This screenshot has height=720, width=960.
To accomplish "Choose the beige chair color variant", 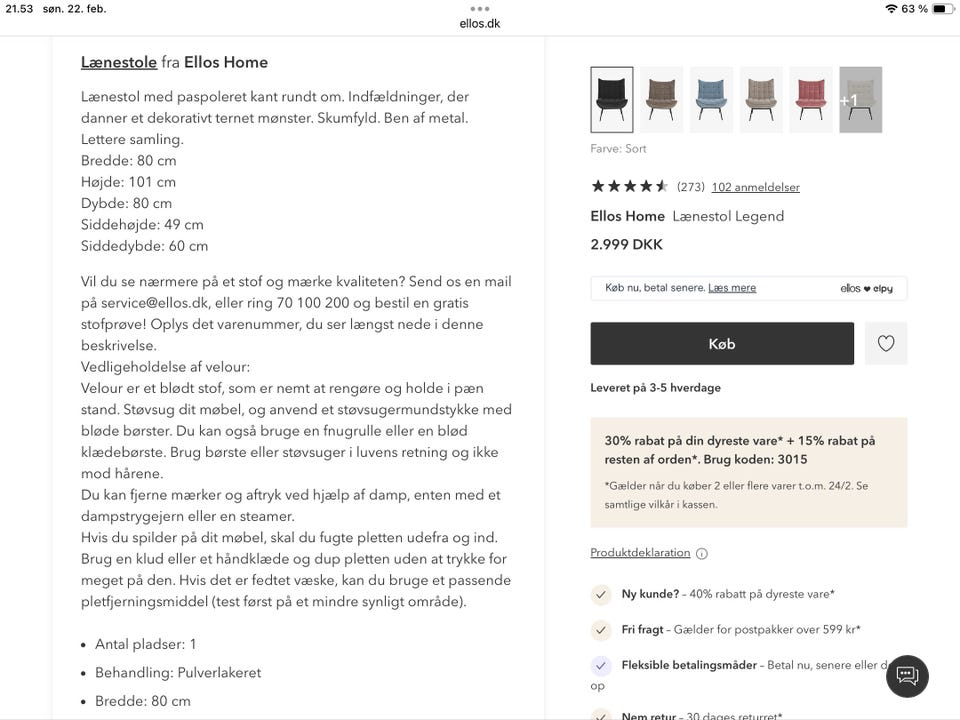I will [761, 100].
